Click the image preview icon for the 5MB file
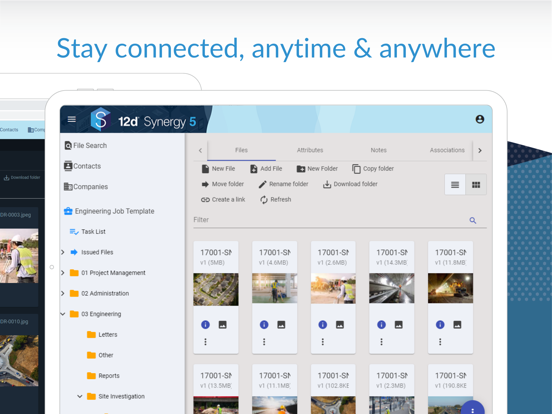This screenshot has height=414, width=552. click(x=222, y=325)
